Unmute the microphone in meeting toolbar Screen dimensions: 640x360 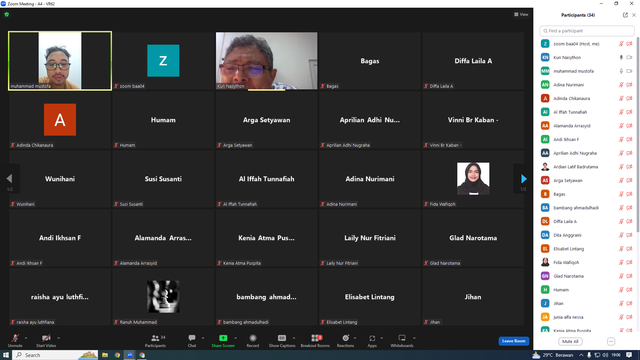point(15,340)
